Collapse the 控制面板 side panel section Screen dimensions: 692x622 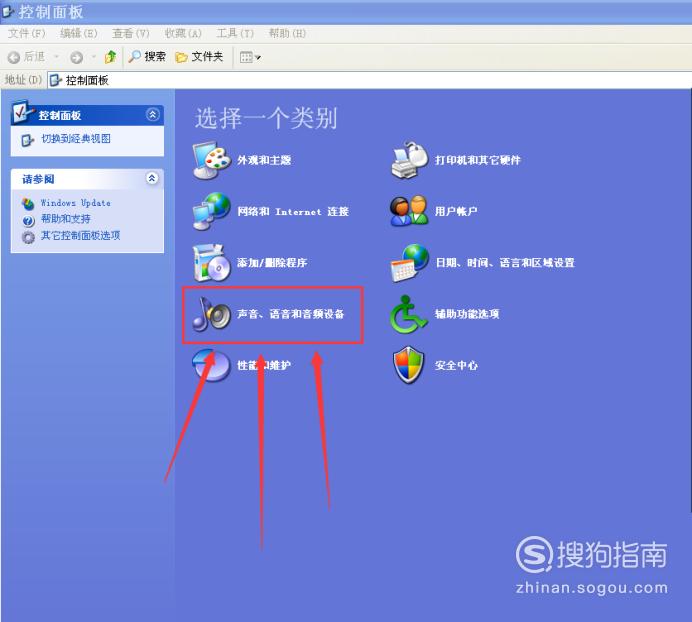click(x=152, y=115)
